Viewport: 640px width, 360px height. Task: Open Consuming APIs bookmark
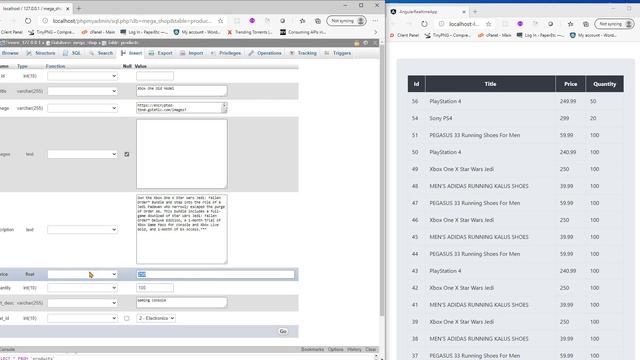click(303, 32)
